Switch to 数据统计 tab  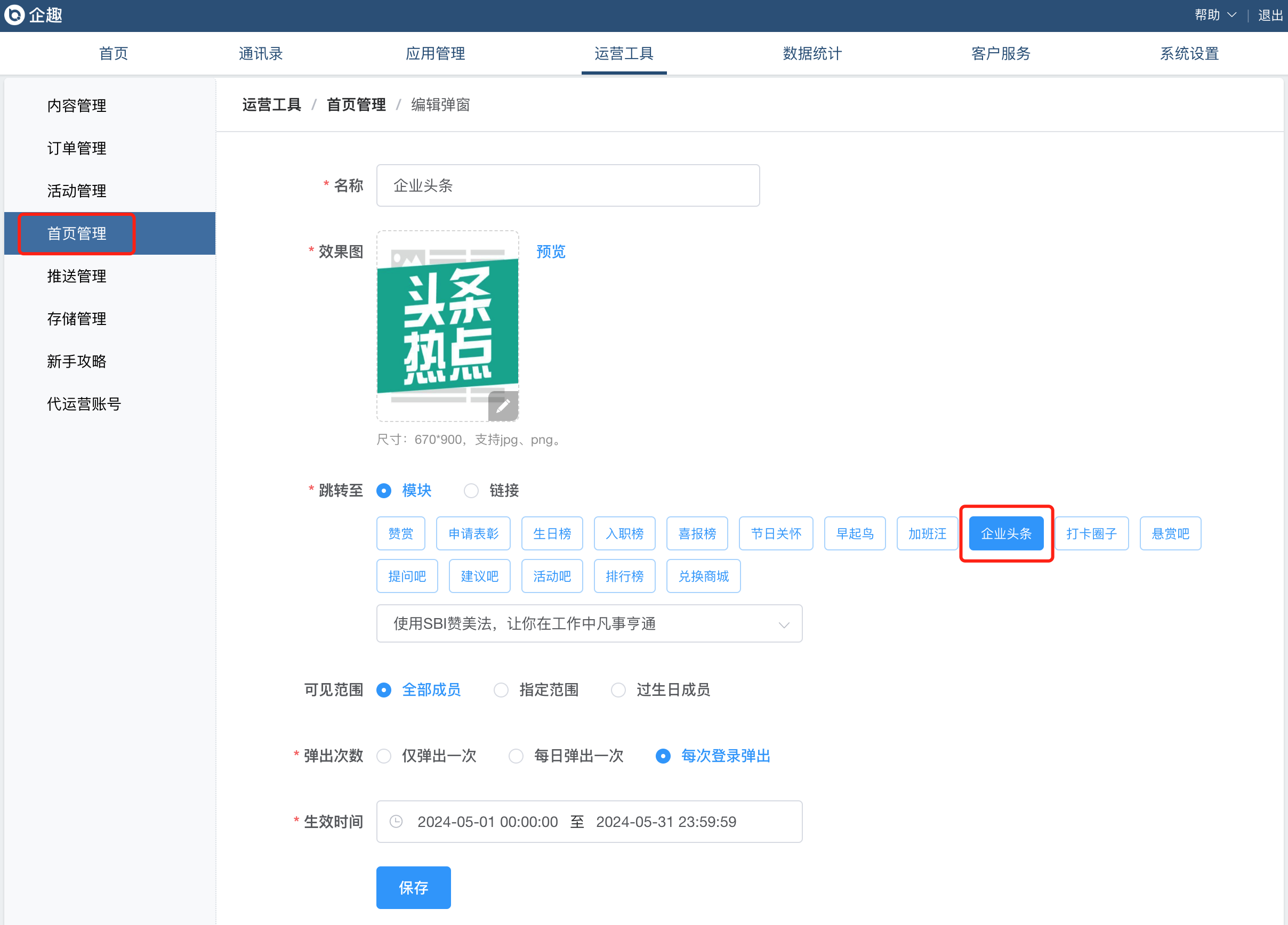[x=811, y=53]
